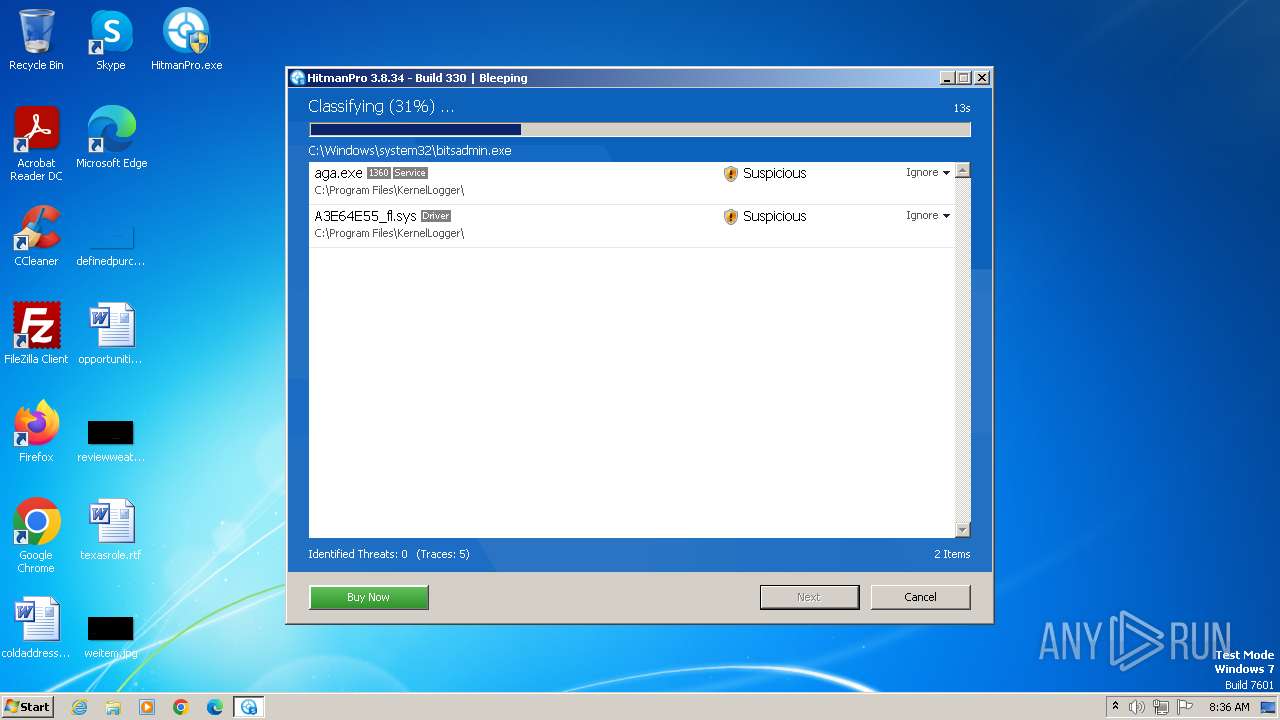Open Edge from the taskbar
The height and width of the screenshot is (720, 1280).
[215, 707]
